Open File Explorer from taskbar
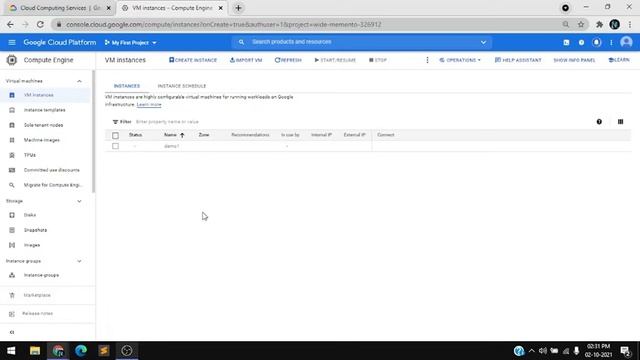 pyautogui.click(x=35, y=351)
